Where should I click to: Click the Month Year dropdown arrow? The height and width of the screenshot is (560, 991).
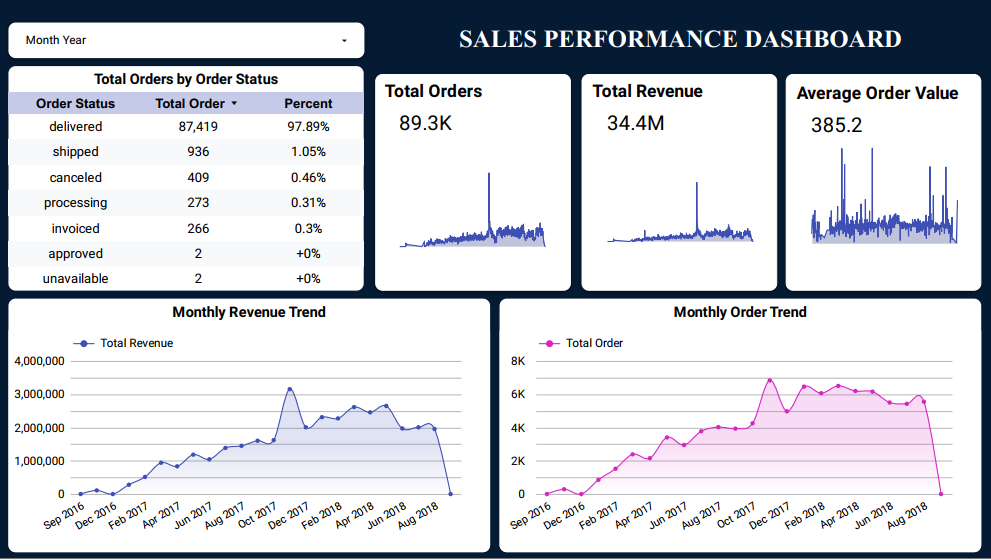(345, 41)
